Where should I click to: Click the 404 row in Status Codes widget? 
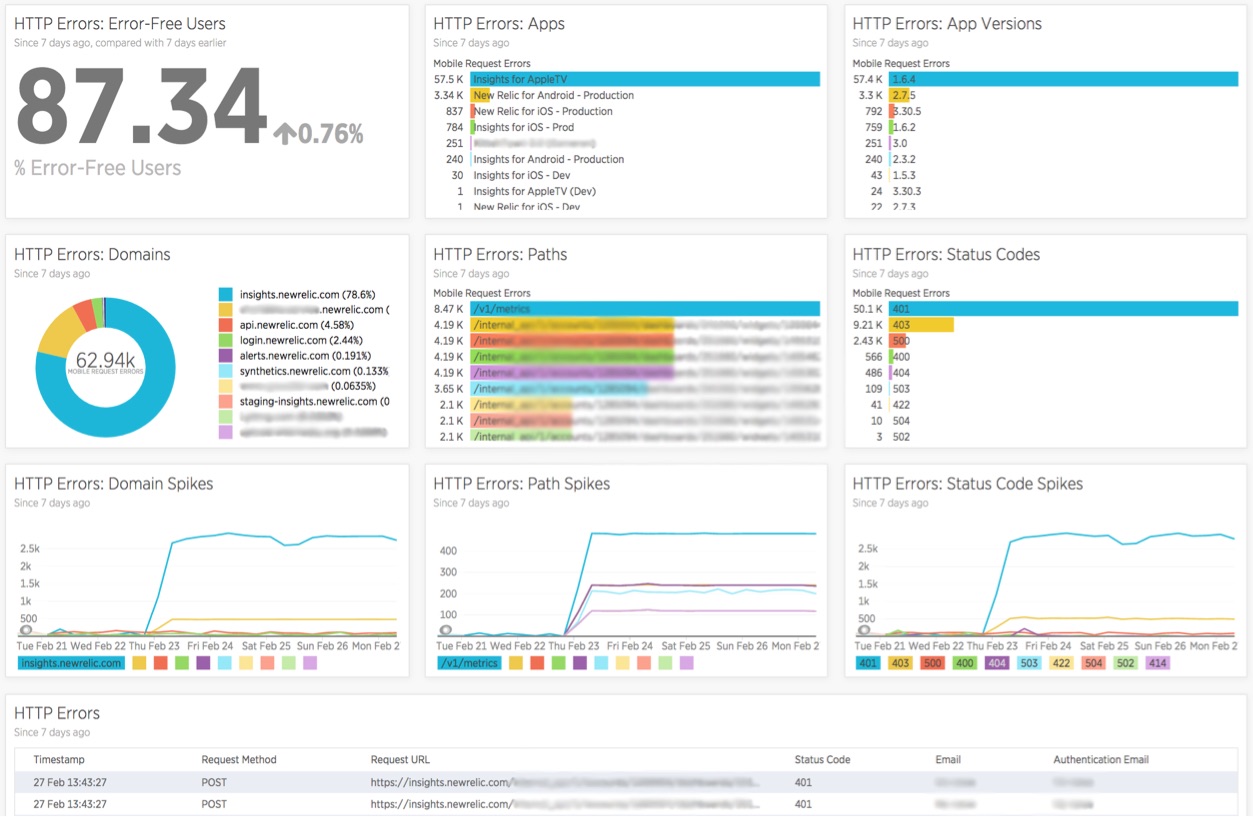(x=1045, y=373)
